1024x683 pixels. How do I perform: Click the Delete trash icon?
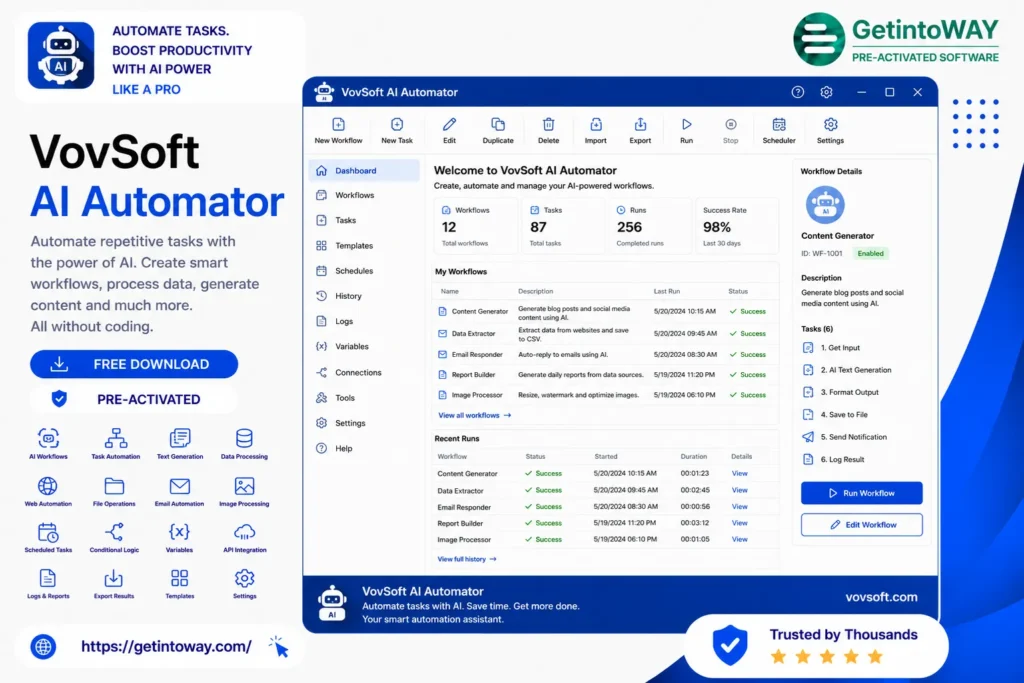click(549, 125)
